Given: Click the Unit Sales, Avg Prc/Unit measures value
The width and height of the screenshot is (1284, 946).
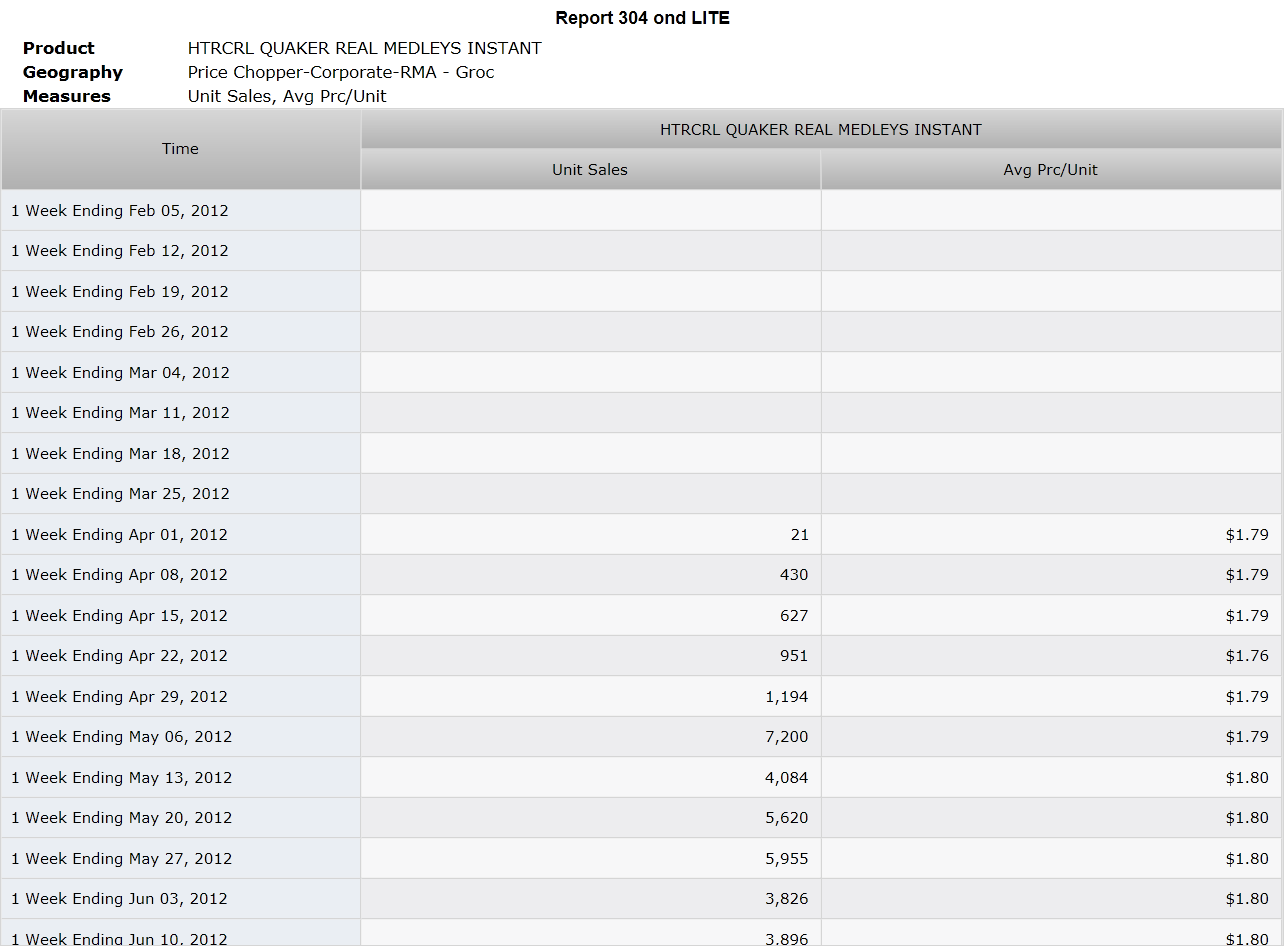Looking at the screenshot, I should click(x=287, y=96).
